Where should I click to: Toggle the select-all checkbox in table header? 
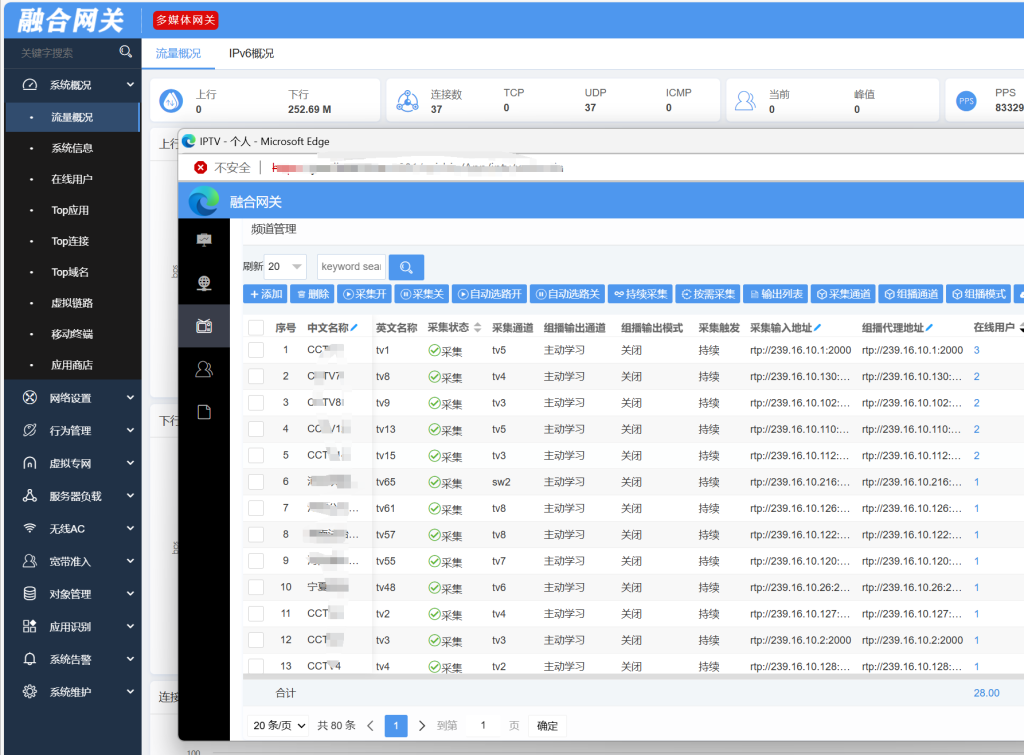[256, 328]
